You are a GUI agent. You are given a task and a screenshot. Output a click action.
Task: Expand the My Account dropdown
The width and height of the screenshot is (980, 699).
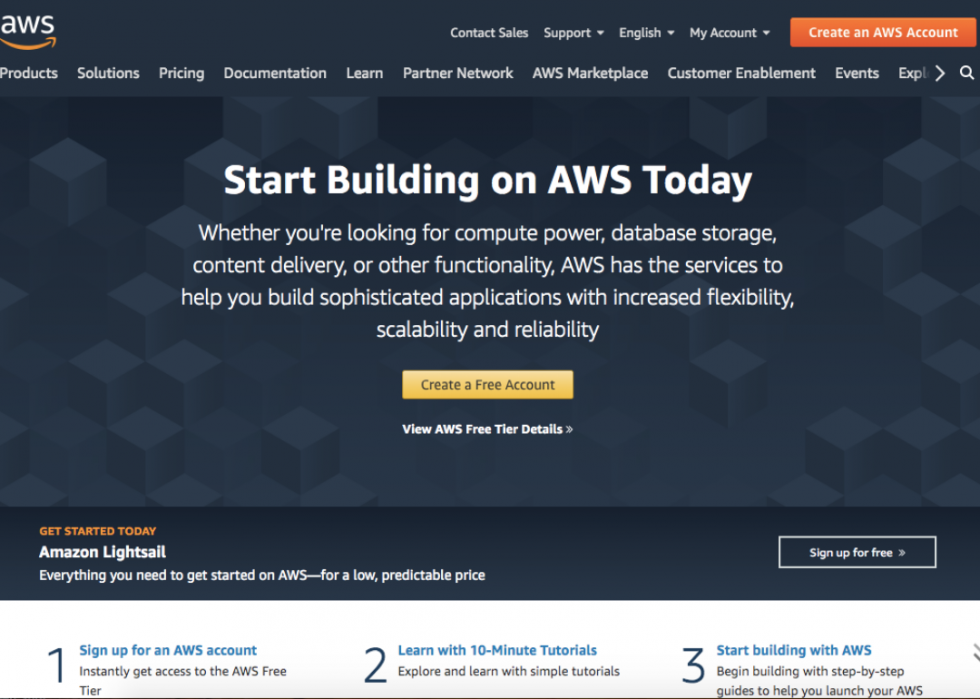click(729, 33)
